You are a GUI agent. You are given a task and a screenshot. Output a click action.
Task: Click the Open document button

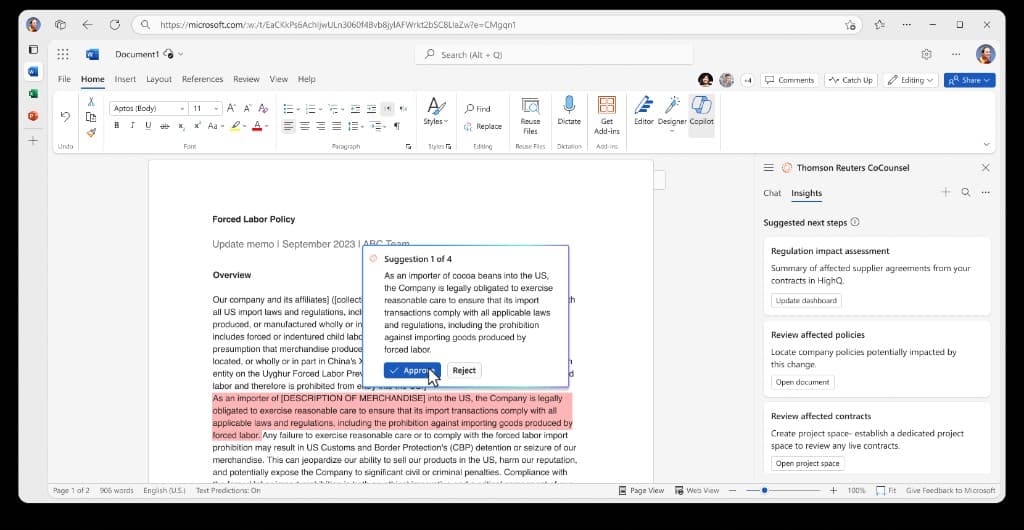pyautogui.click(x=802, y=382)
